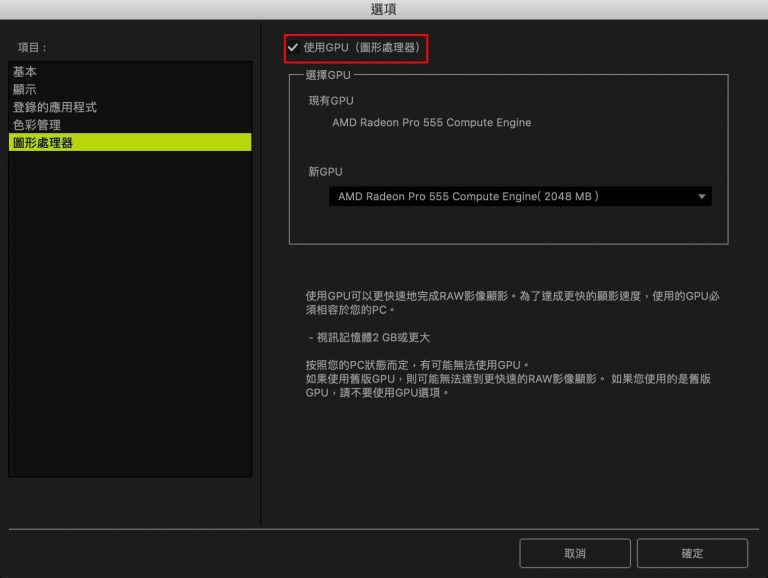Choose 登錄的應用程式 from the list
768x578 pixels.
tap(54, 107)
